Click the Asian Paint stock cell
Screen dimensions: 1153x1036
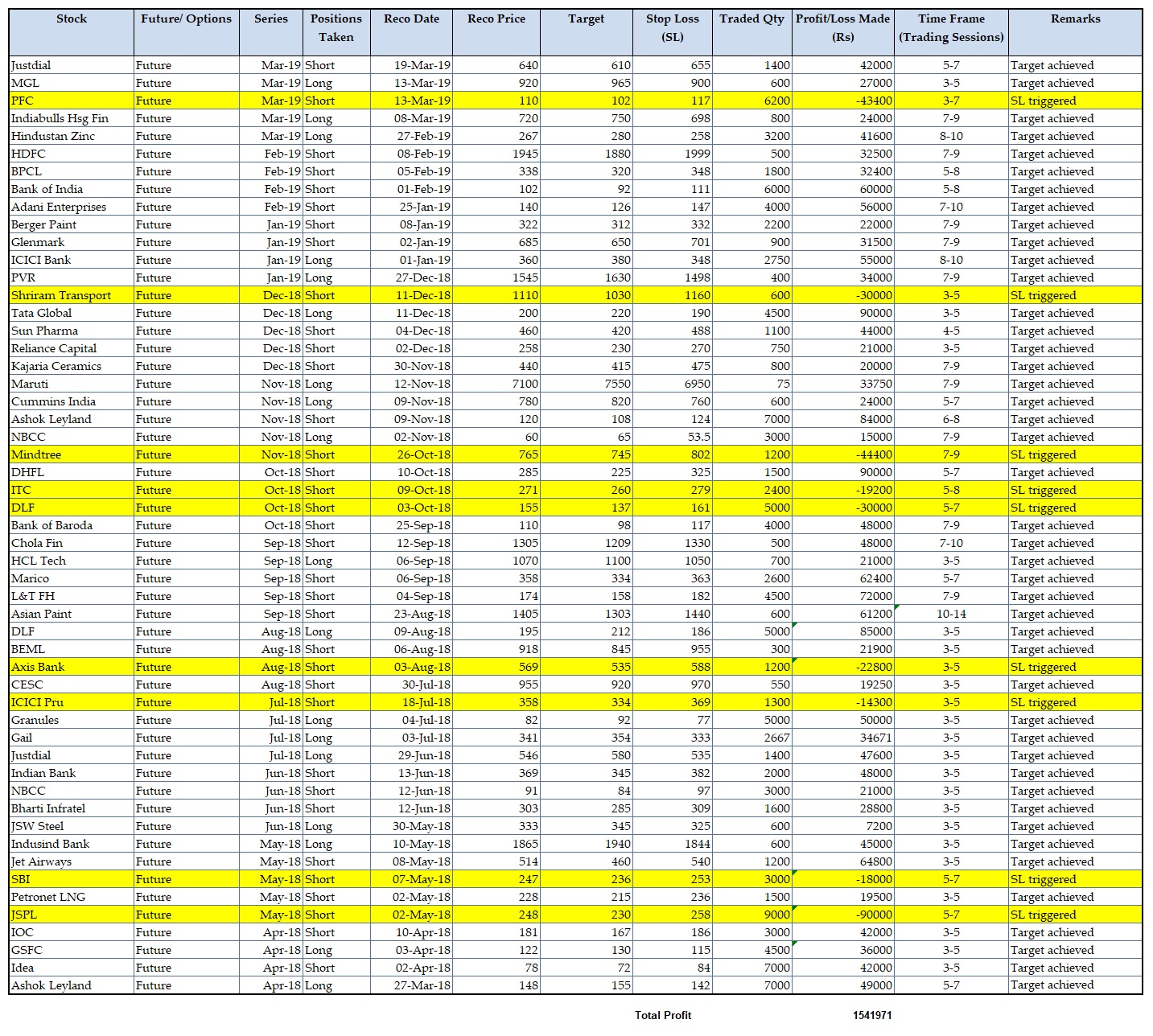[x=72, y=614]
